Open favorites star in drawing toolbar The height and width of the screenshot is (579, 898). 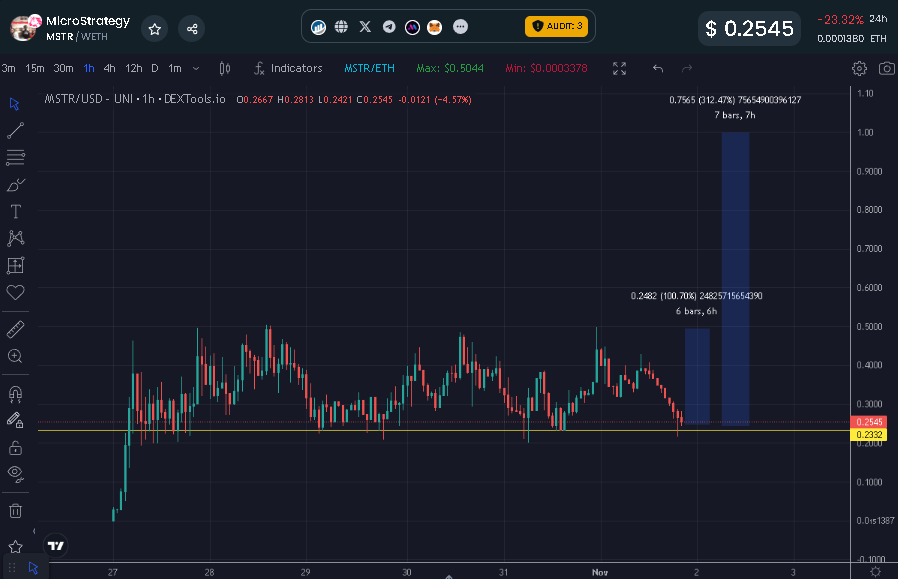point(15,547)
